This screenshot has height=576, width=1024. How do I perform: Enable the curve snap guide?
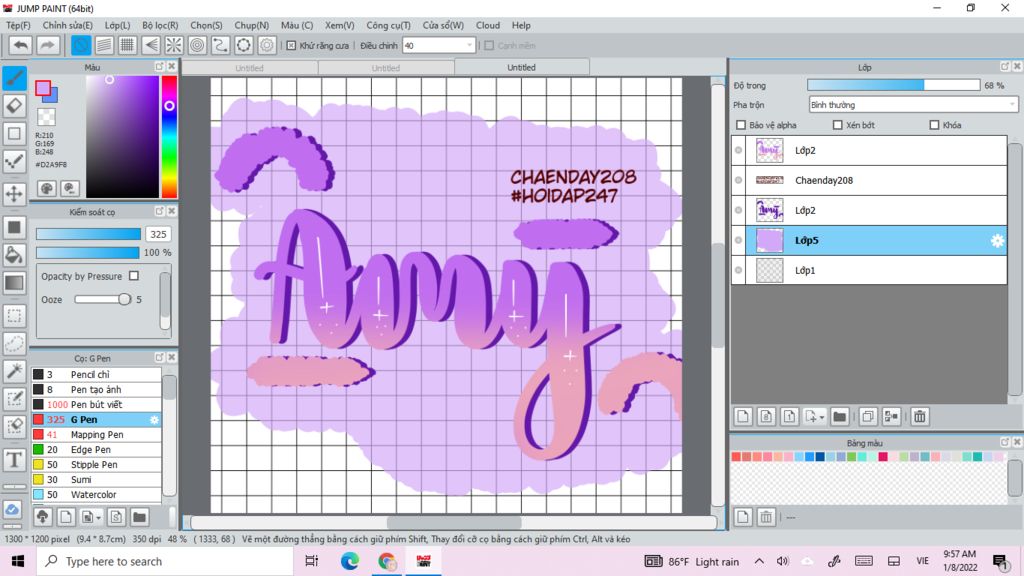(x=221, y=45)
